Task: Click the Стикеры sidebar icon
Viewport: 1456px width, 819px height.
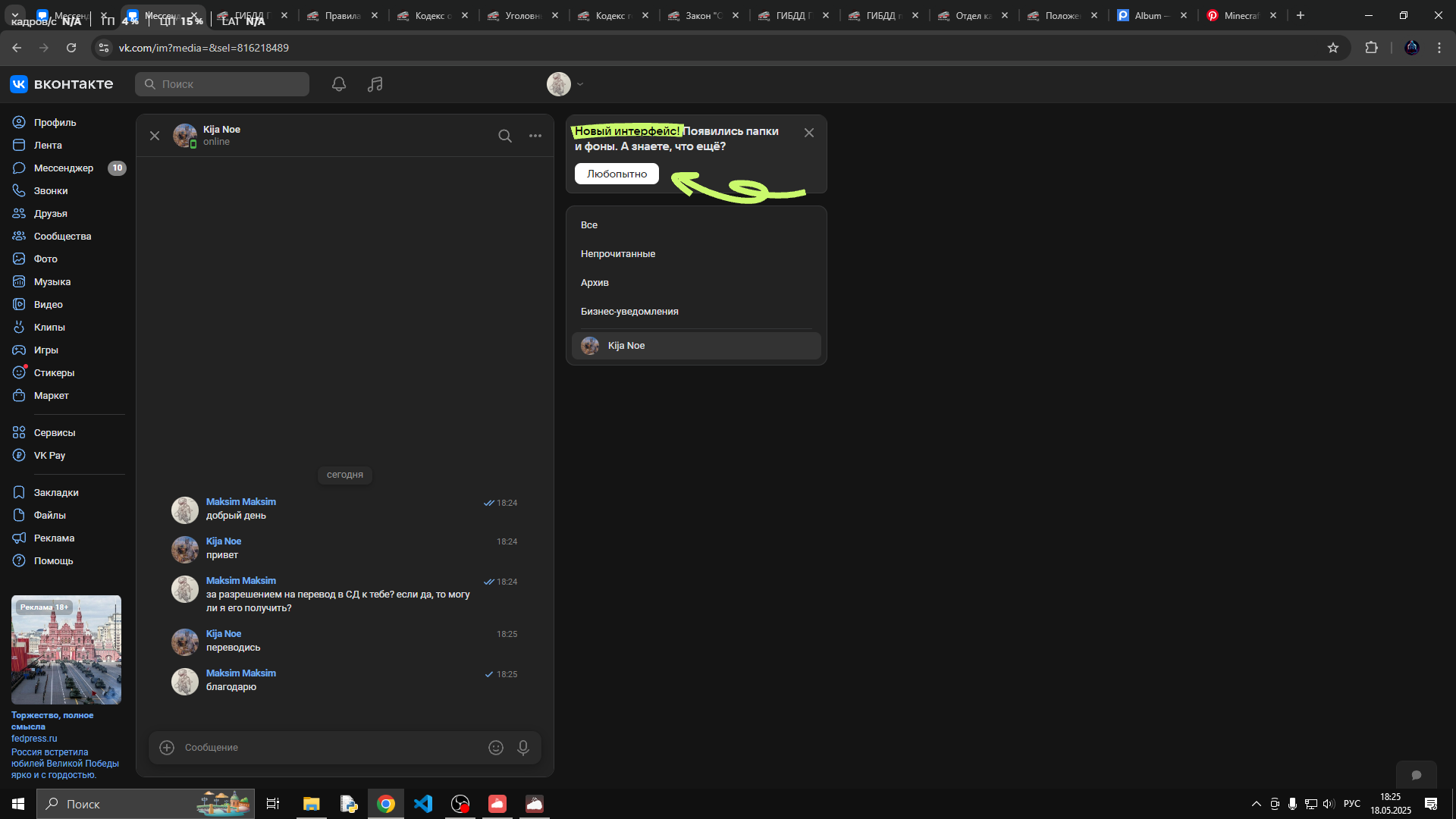Action: click(x=19, y=372)
